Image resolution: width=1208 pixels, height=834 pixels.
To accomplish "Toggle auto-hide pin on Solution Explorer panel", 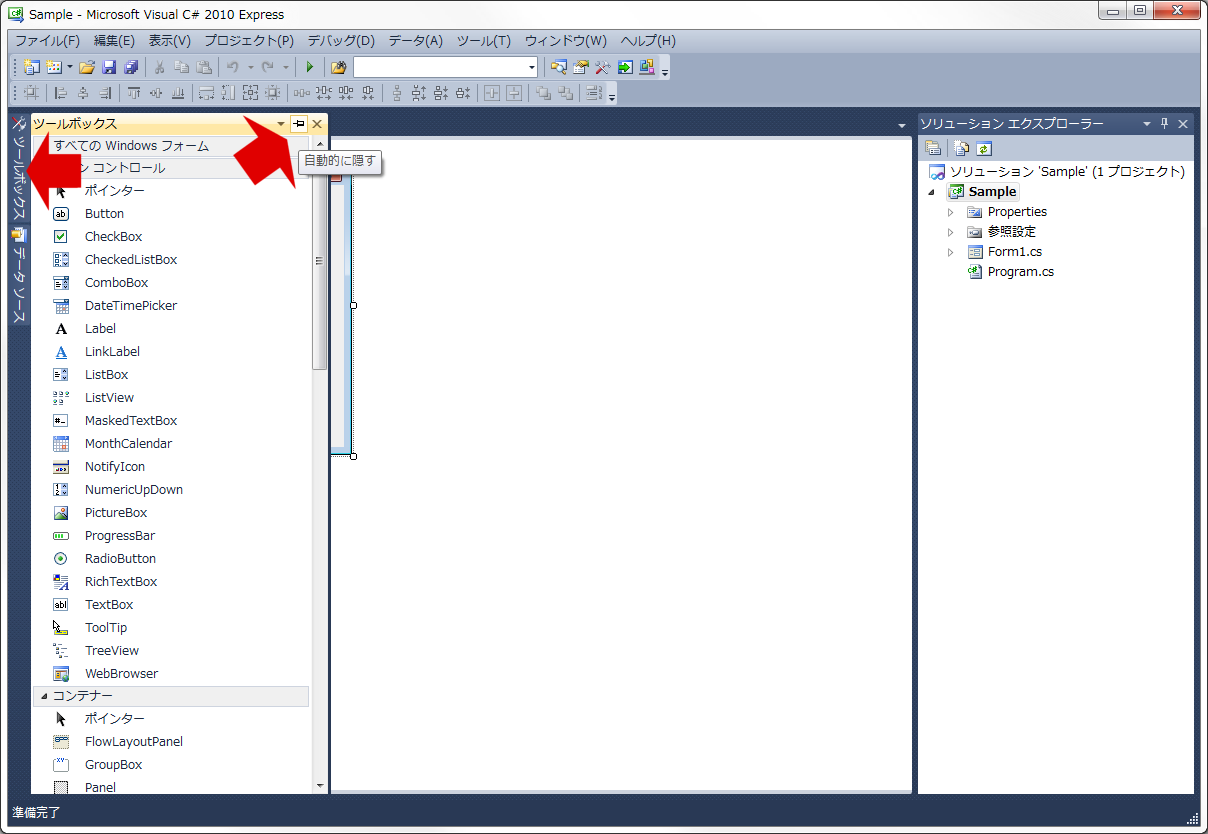I will (1164, 123).
